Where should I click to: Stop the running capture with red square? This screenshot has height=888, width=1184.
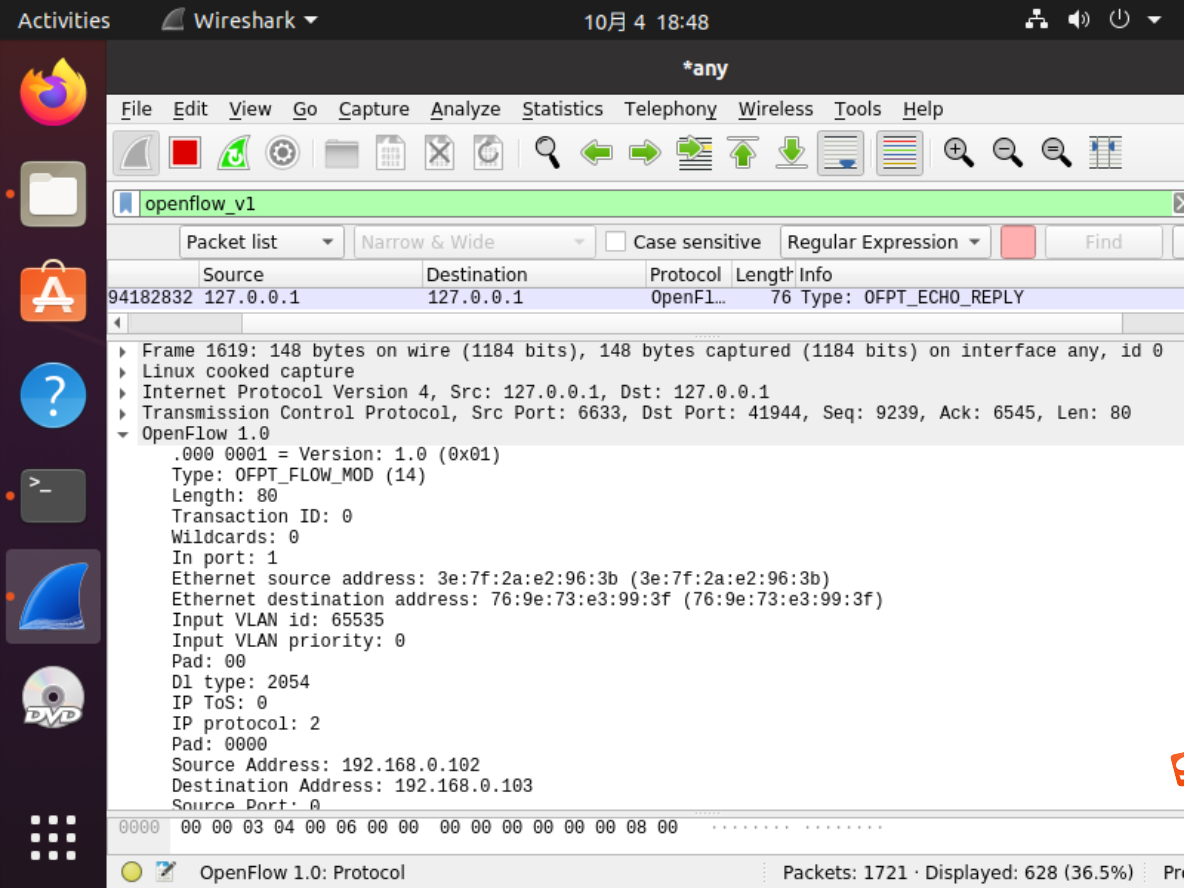tap(185, 153)
